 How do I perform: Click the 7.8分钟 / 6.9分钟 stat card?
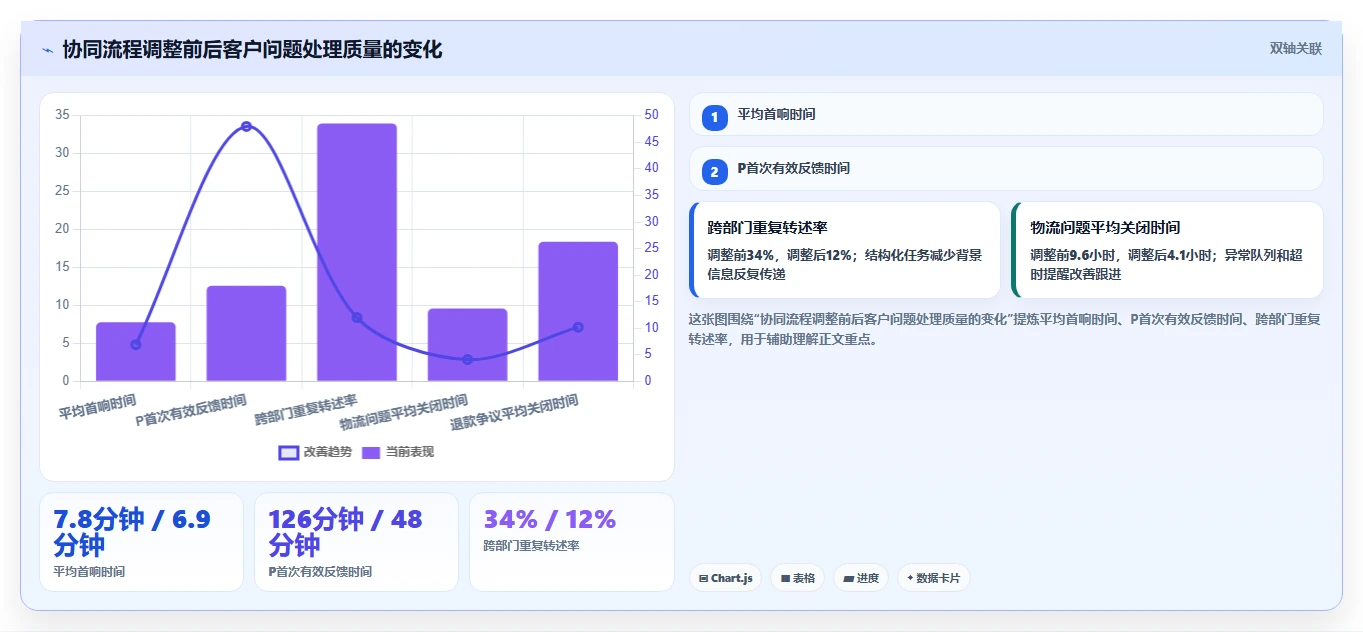pyautogui.click(x=141, y=542)
